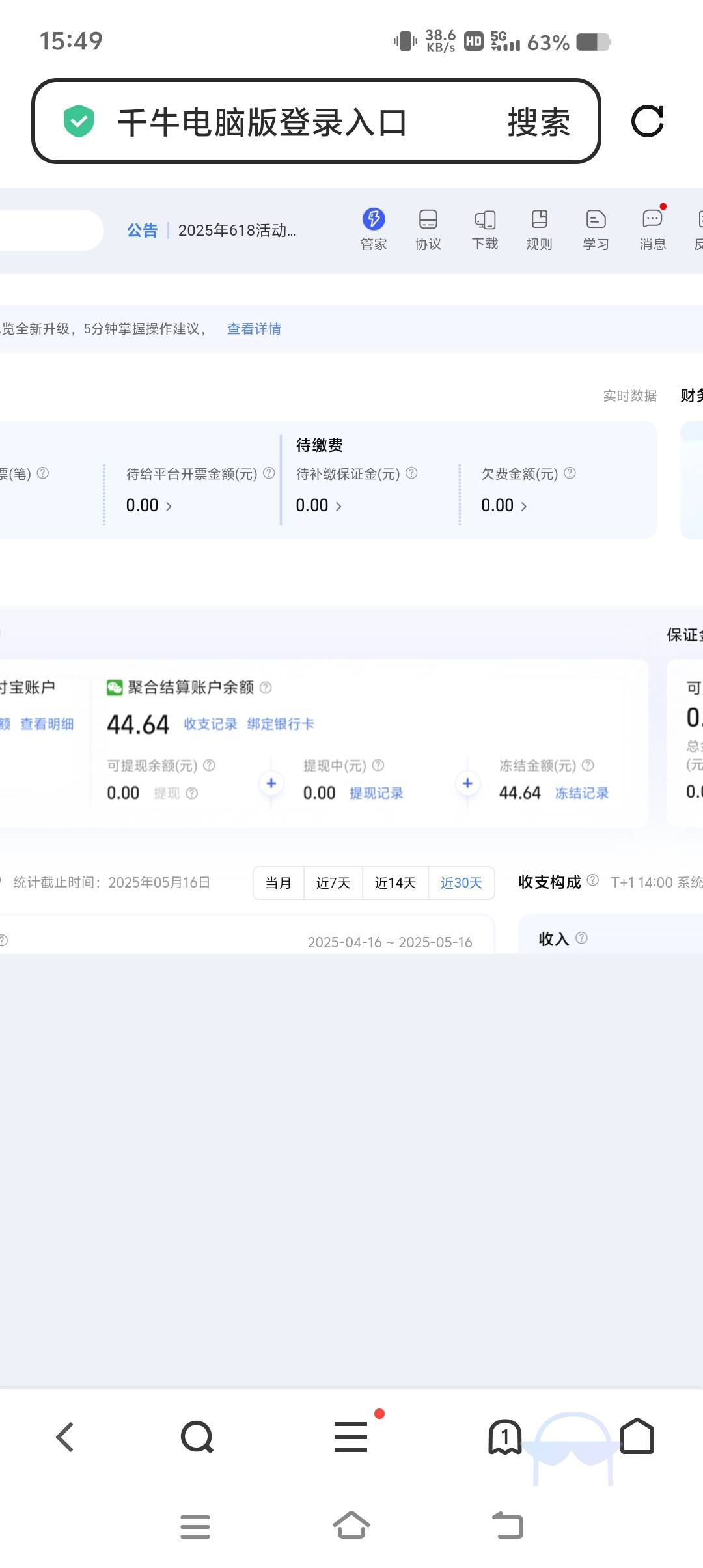
Task: Go back using the browser back arrow
Action: tap(65, 1436)
